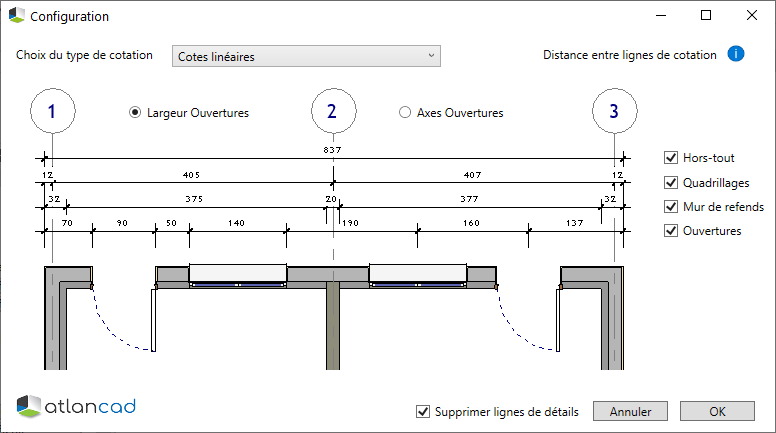Click the 160 dimension value
Image resolution: width=776 pixels, height=433 pixels.
click(x=472, y=223)
